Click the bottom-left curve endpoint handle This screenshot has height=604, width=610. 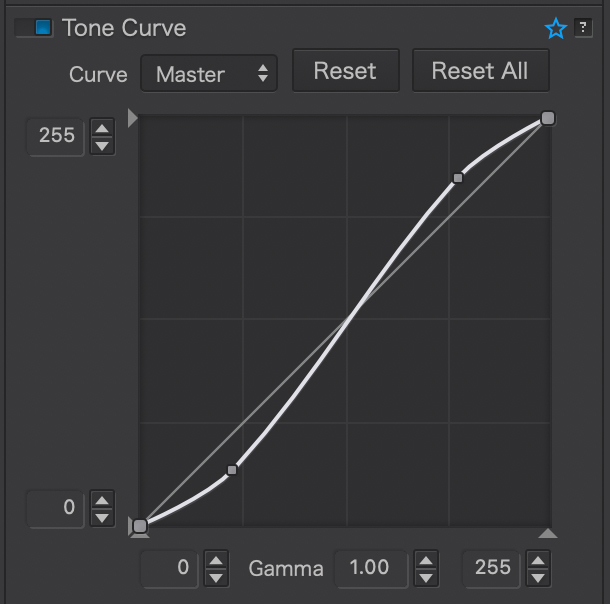[140, 525]
